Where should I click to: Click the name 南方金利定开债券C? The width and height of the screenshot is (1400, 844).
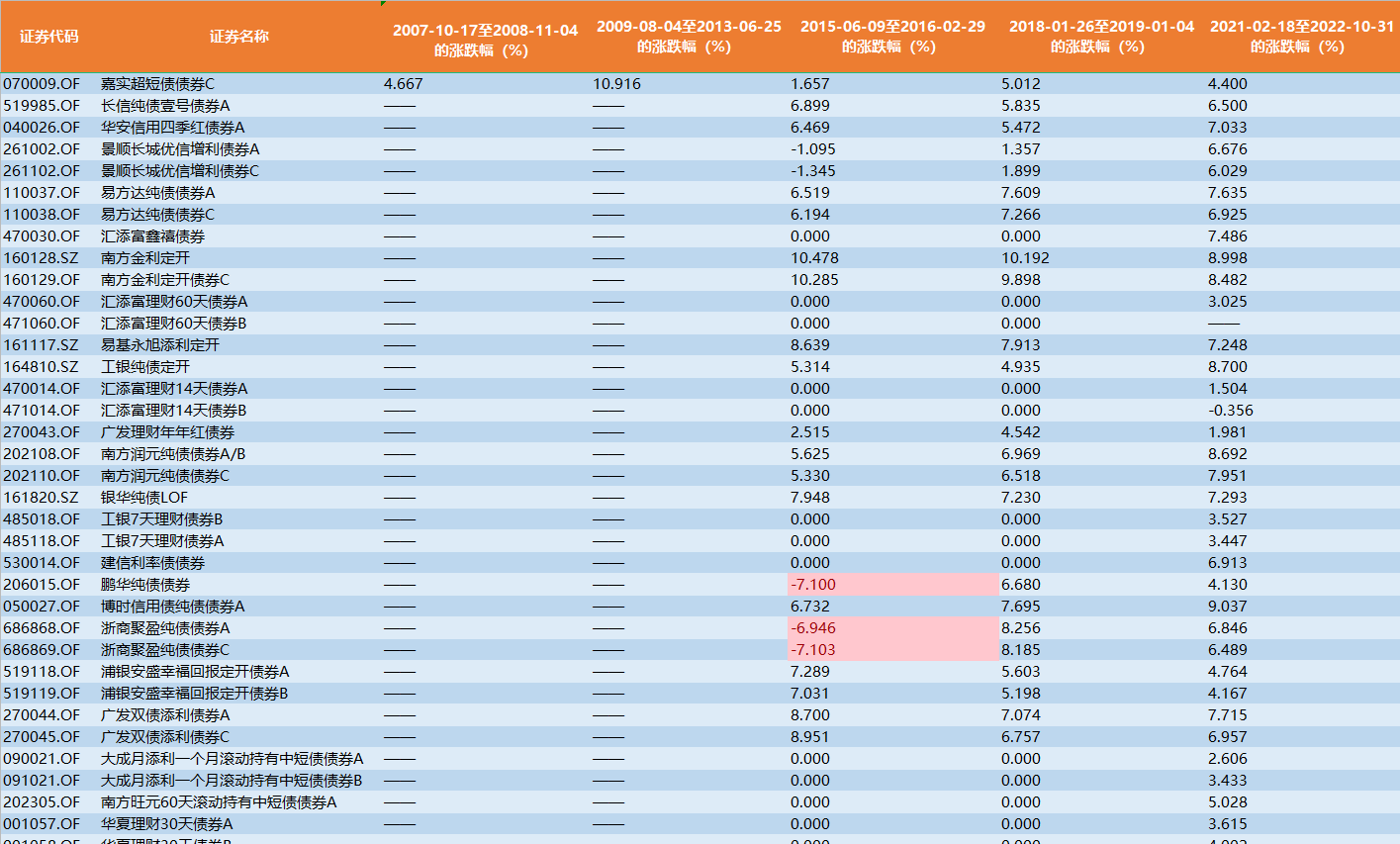click(x=165, y=280)
